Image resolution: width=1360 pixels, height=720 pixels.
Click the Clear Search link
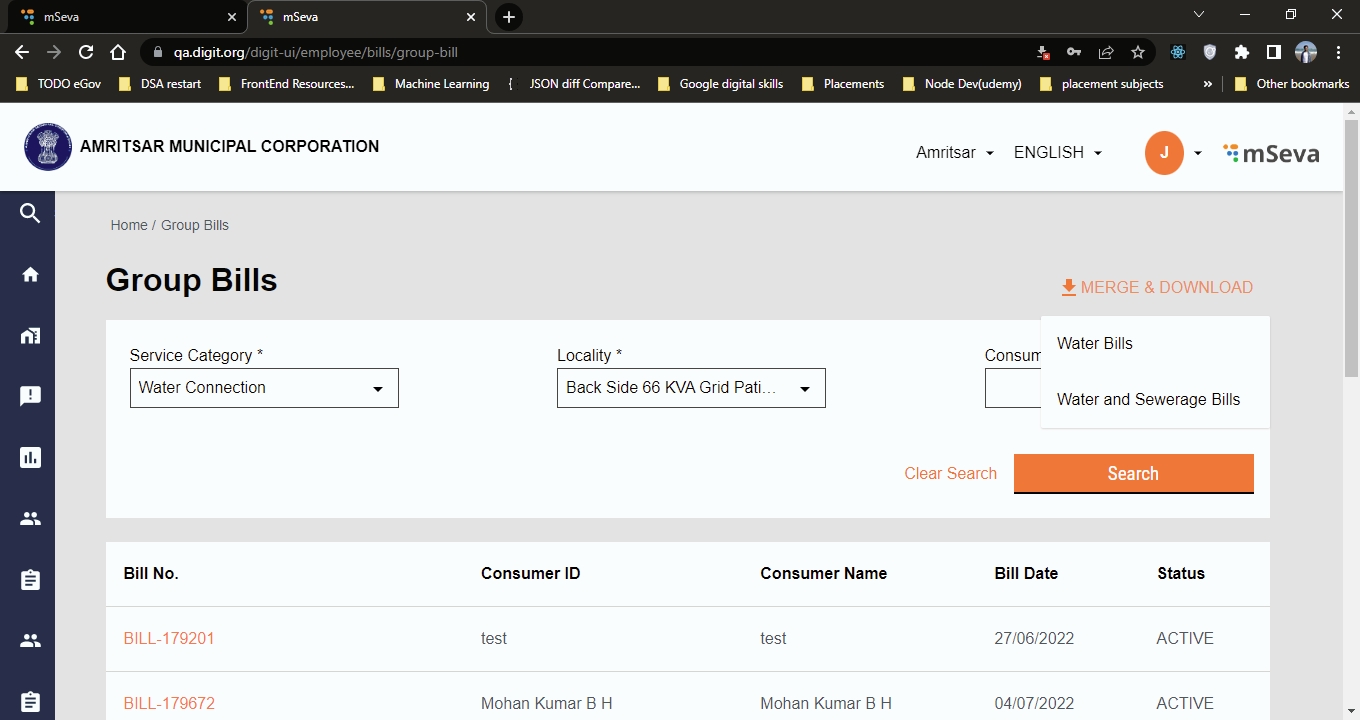tap(950, 473)
